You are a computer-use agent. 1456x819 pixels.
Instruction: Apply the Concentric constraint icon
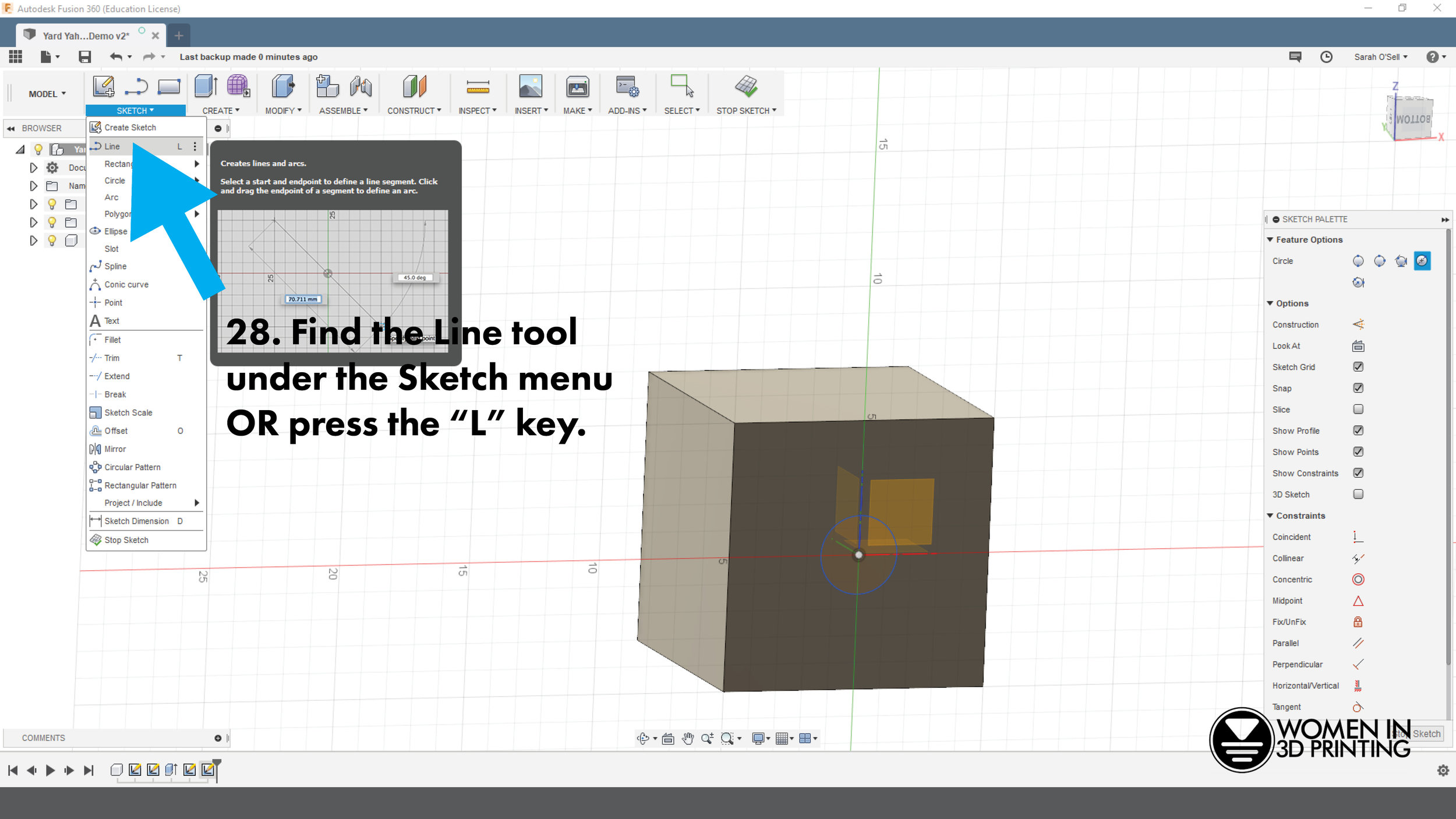[x=1358, y=580]
